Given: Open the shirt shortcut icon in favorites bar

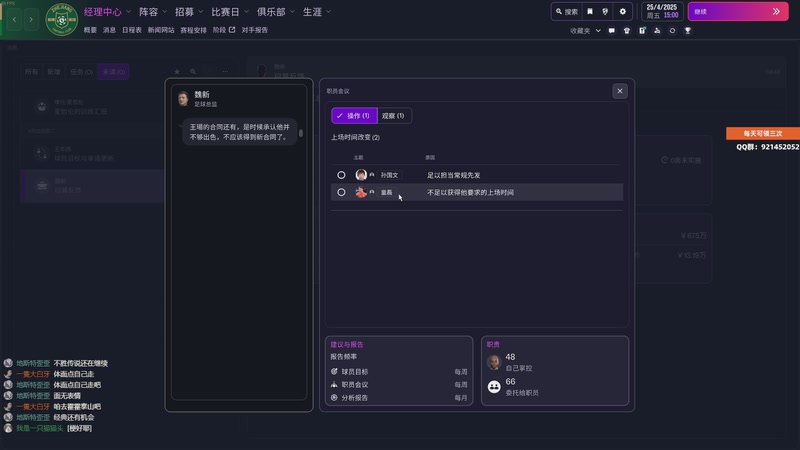Looking at the screenshot, I should pyautogui.click(x=627, y=31).
